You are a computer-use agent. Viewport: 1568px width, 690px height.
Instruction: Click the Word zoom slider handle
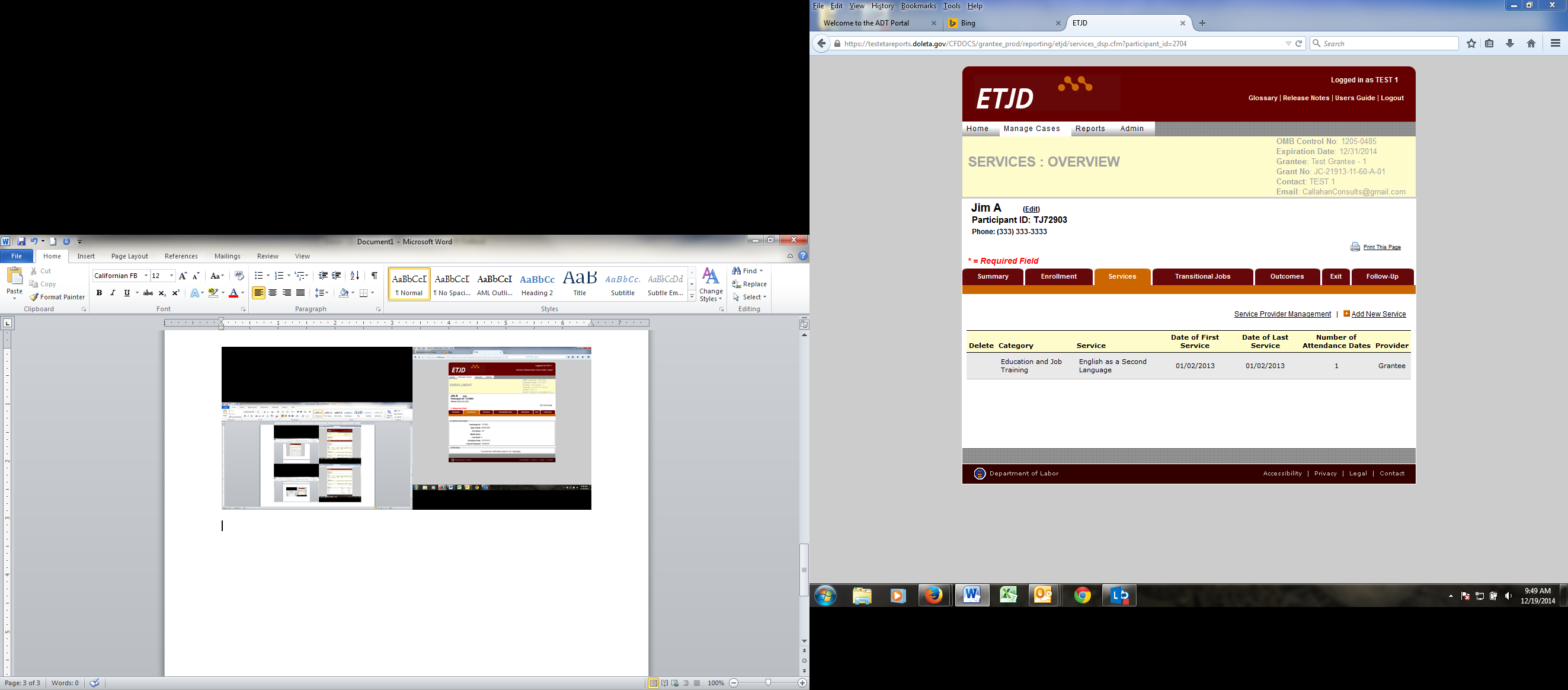tap(768, 683)
